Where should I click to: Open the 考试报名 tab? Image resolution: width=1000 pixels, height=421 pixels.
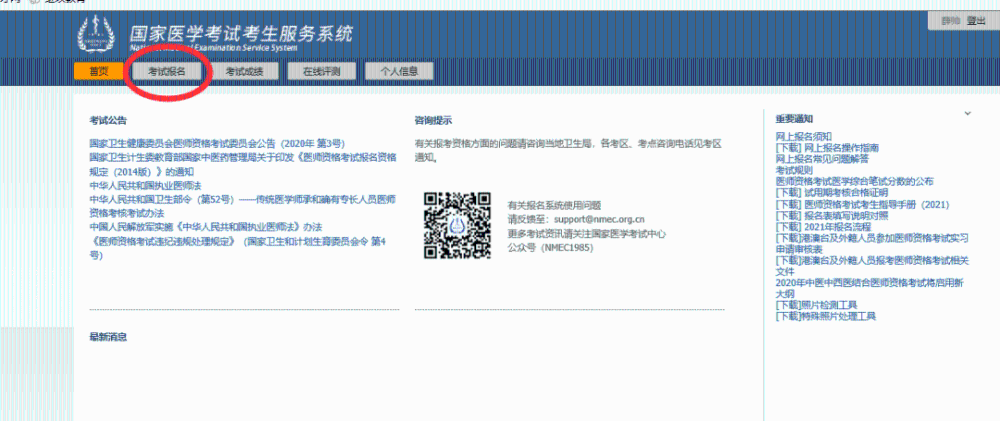pyautogui.click(x=167, y=71)
